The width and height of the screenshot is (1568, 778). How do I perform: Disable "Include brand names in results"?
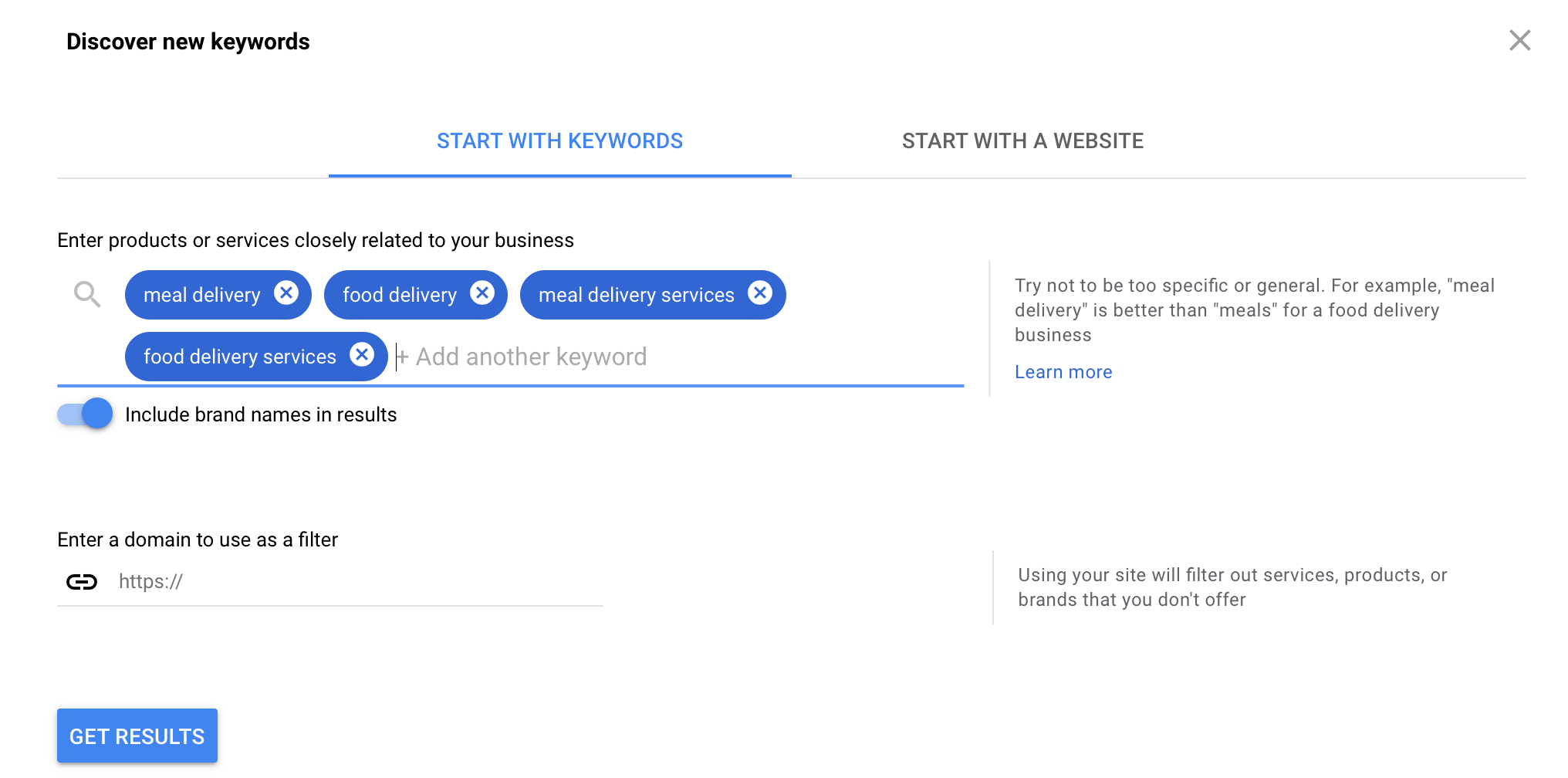[x=83, y=414]
